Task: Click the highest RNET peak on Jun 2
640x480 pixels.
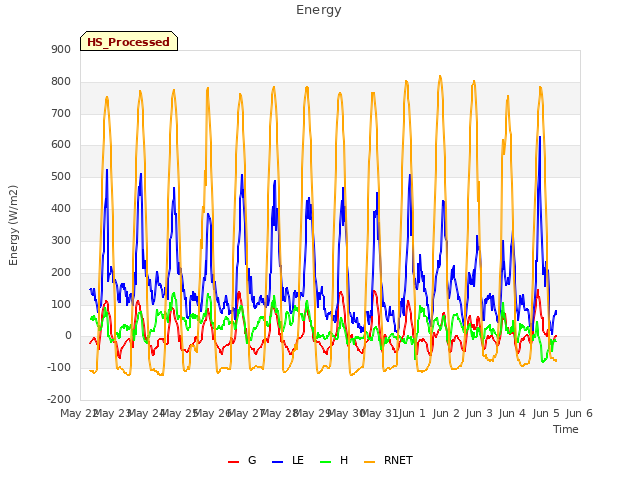Action: click(440, 76)
